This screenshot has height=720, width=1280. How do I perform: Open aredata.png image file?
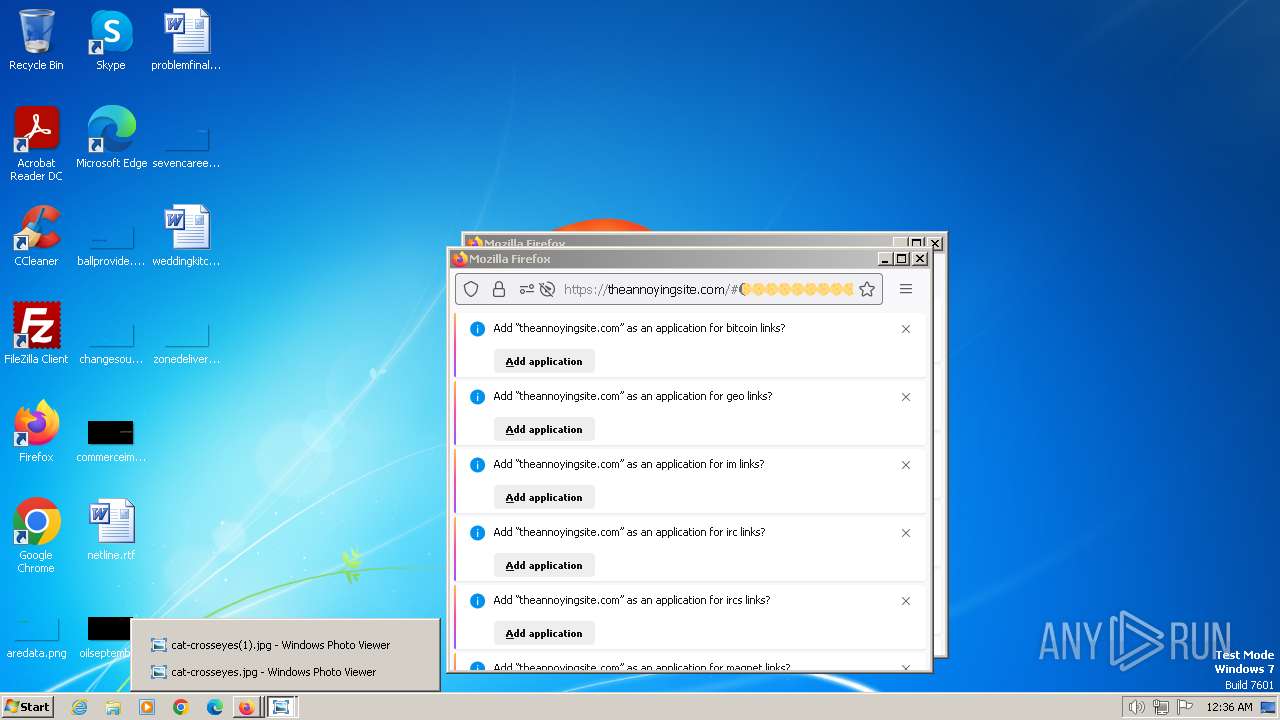click(36, 636)
